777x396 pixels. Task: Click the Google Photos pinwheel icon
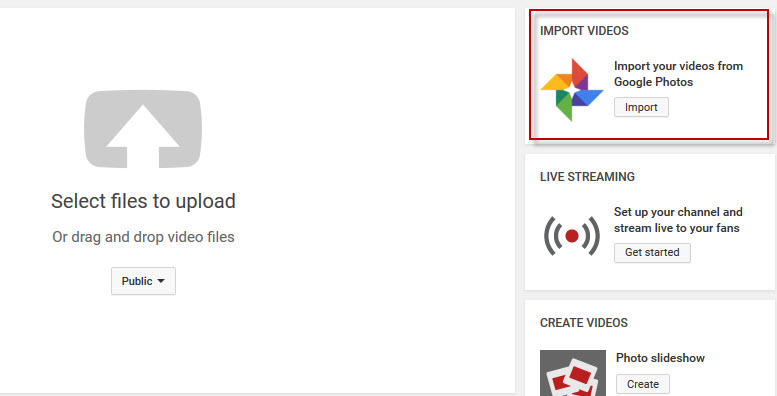[x=571, y=90]
